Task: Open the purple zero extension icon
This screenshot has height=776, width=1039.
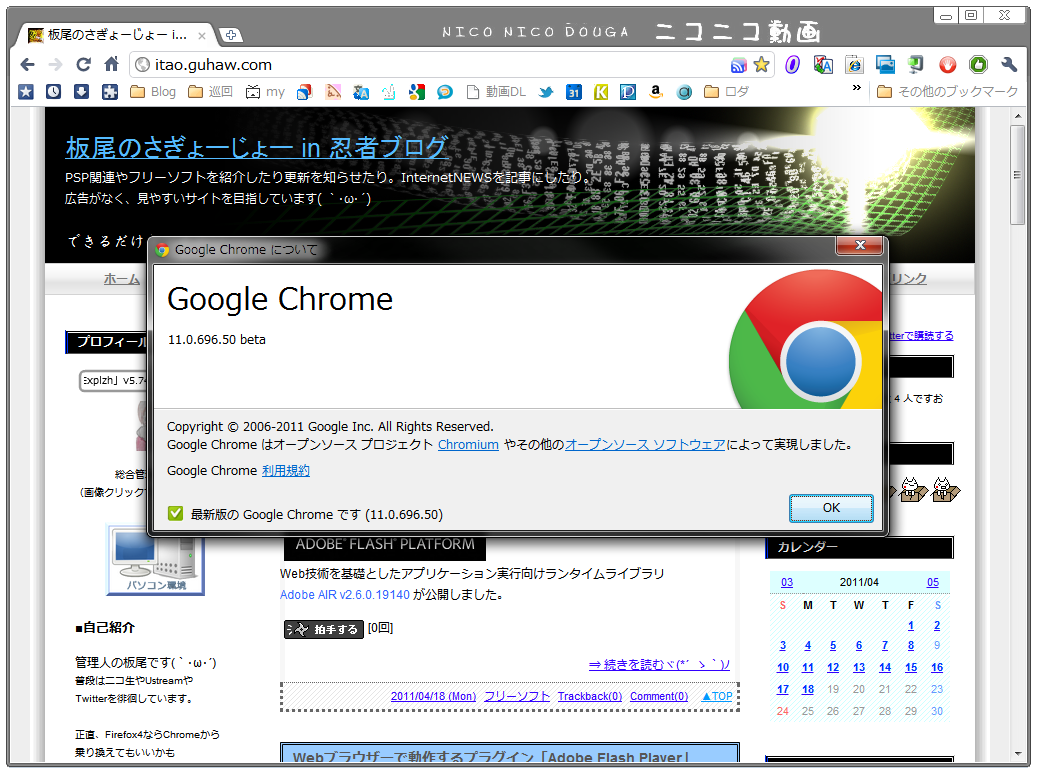Action: [793, 64]
